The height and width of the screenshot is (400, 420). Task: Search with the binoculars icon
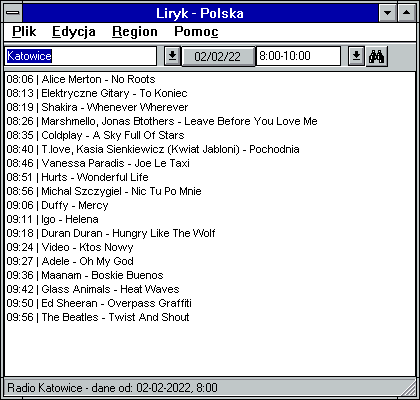(377, 56)
